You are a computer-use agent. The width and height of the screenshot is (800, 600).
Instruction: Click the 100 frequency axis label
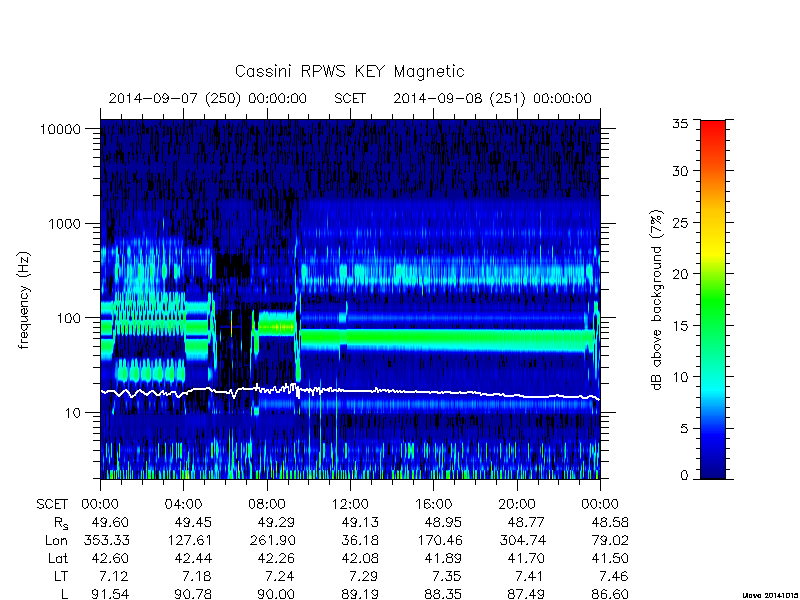(x=69, y=318)
